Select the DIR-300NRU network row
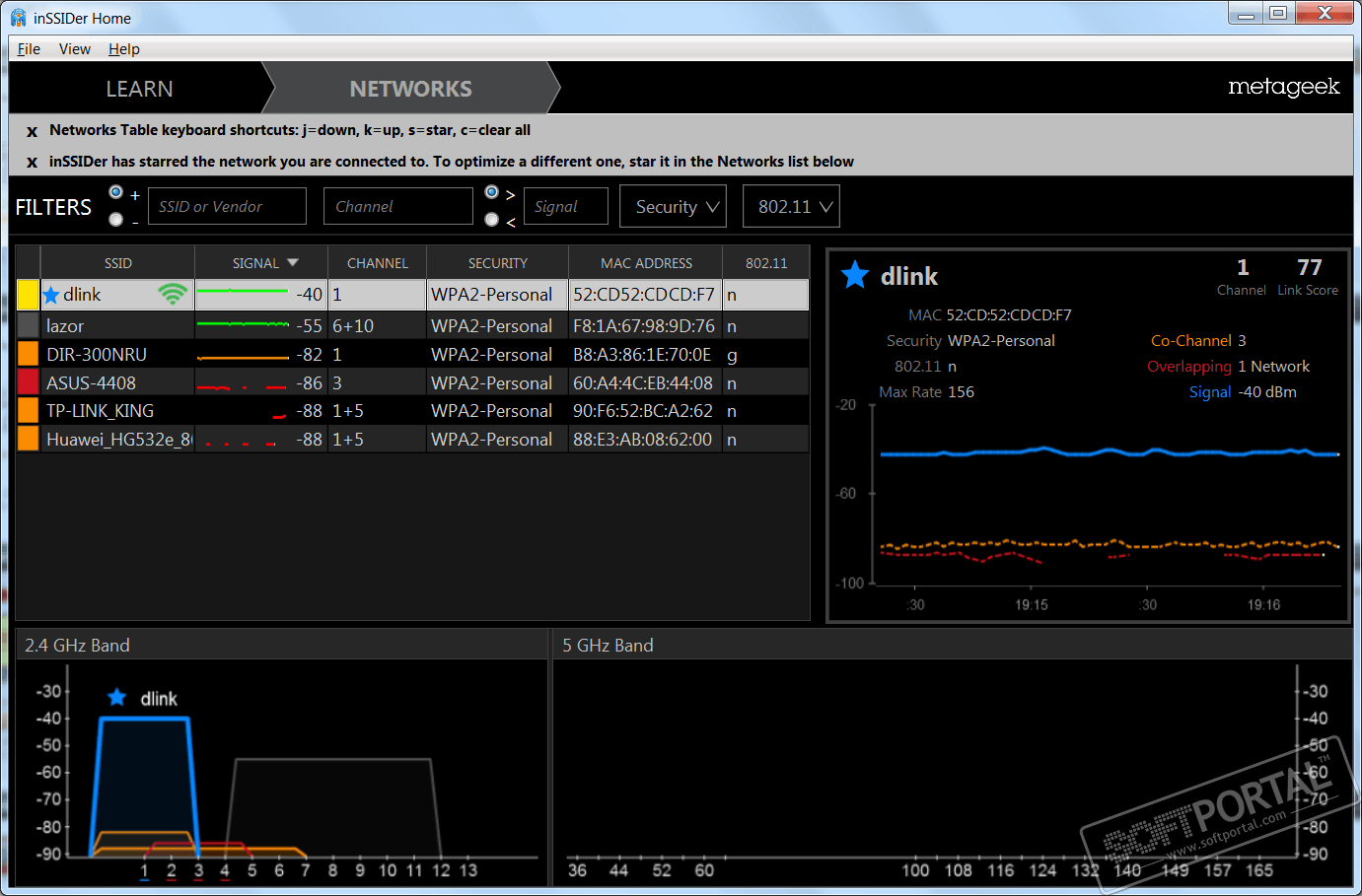This screenshot has width=1362, height=896. point(412,354)
